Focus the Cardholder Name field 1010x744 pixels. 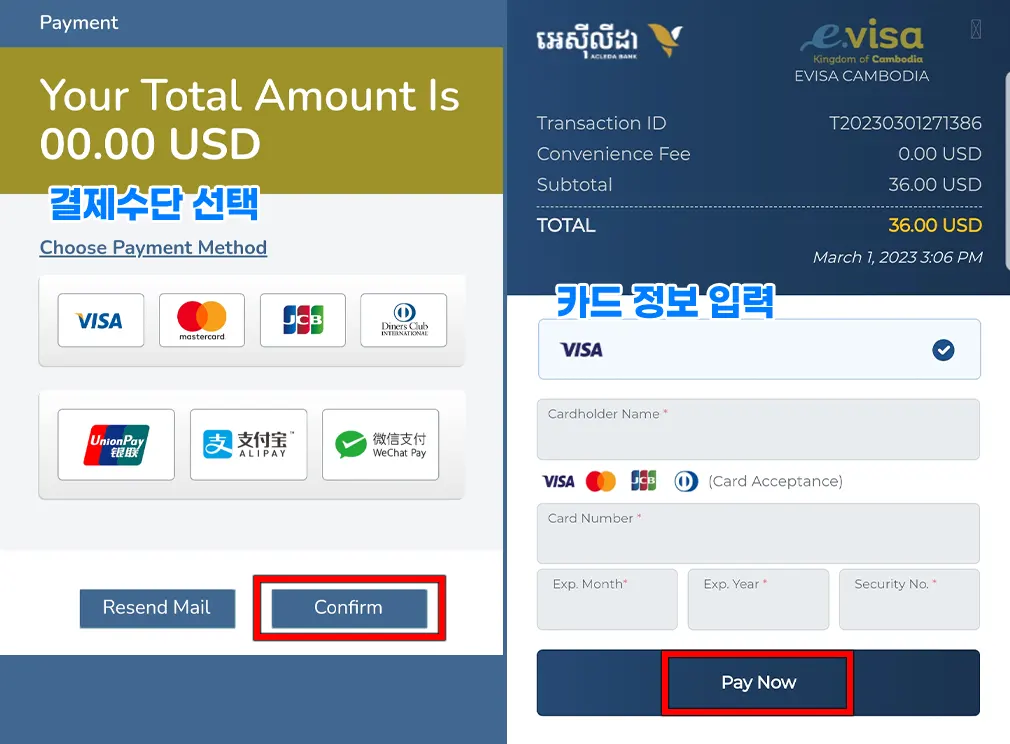[x=758, y=429]
